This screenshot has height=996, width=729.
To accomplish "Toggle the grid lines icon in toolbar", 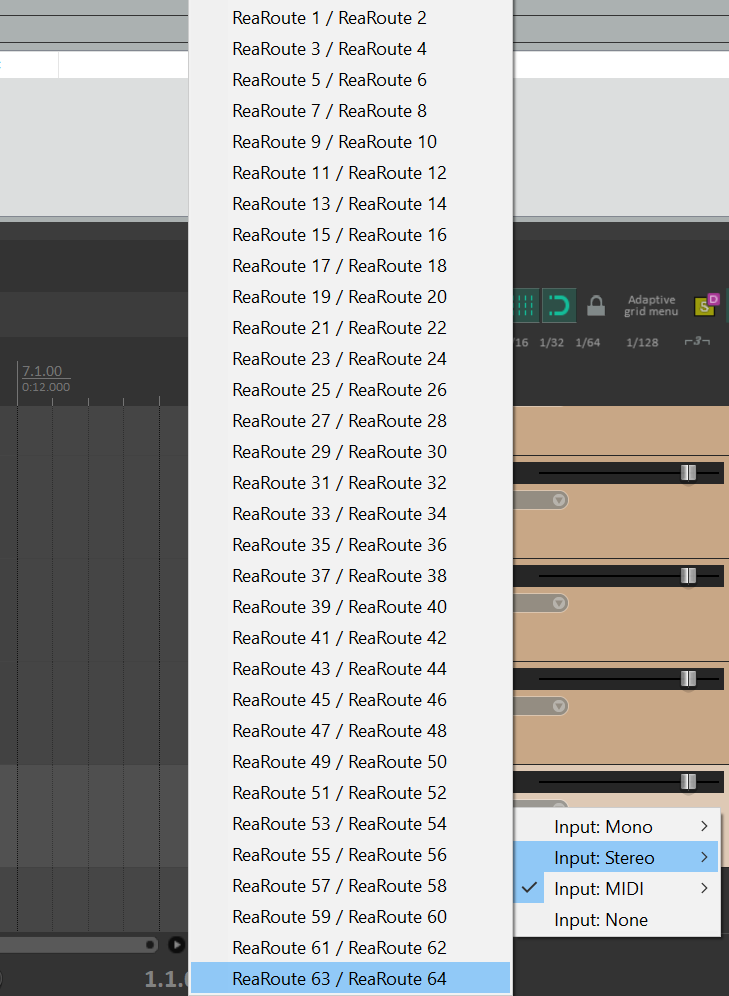I will click(526, 306).
